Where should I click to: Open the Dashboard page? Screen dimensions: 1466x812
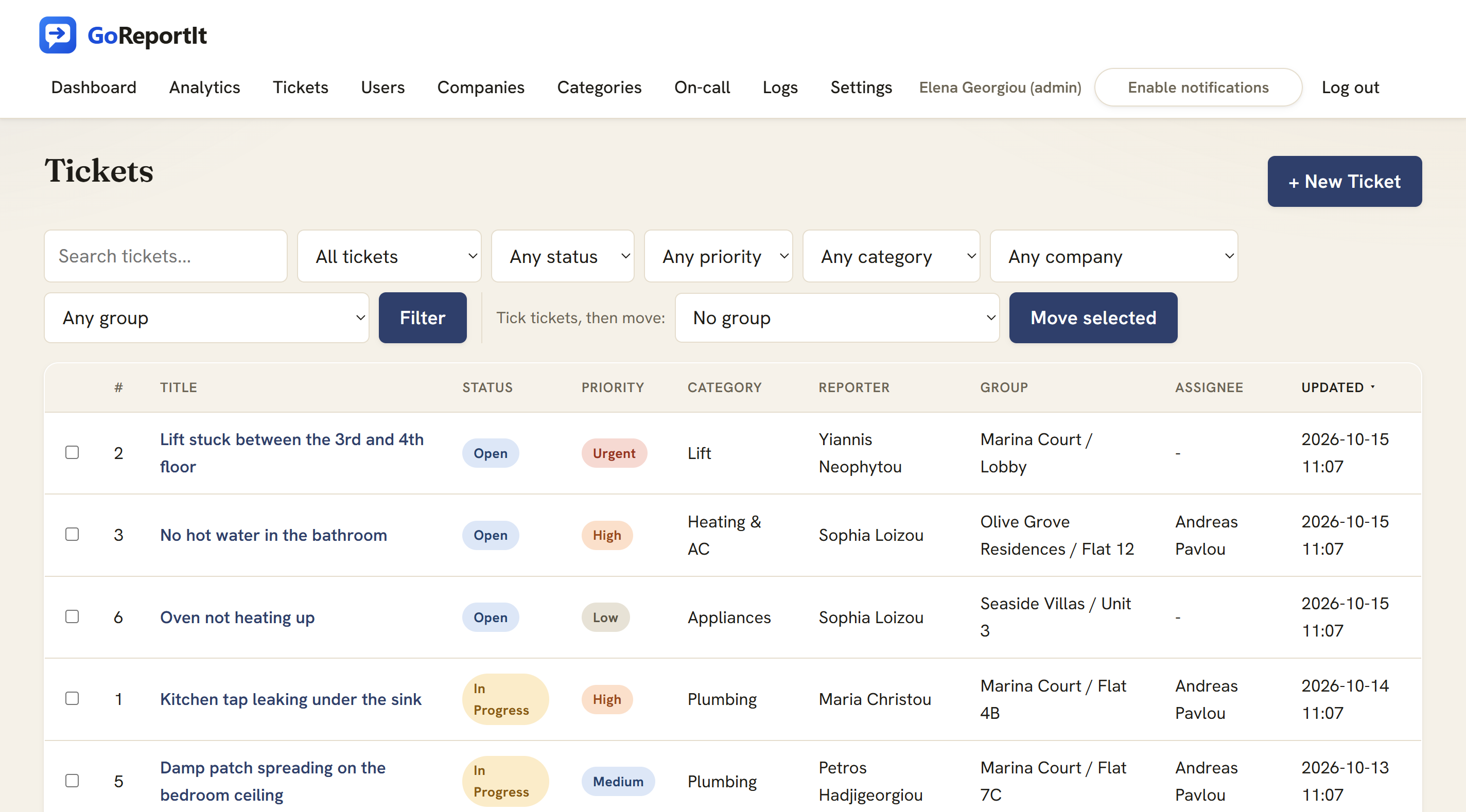94,87
